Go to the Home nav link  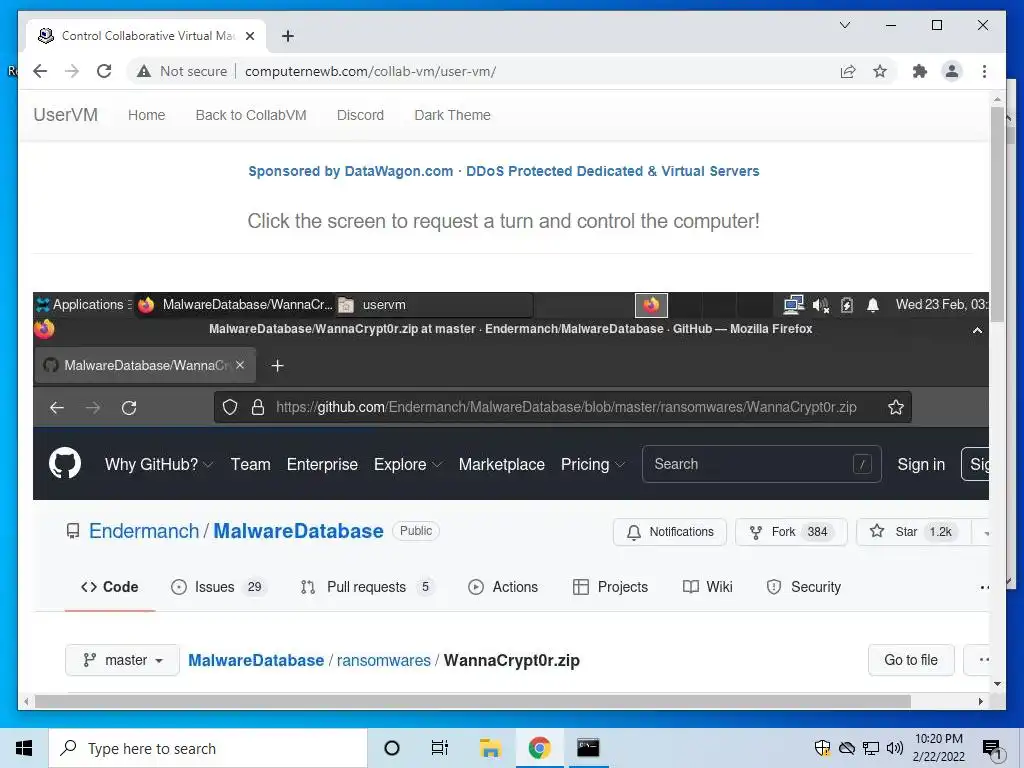[x=146, y=115]
